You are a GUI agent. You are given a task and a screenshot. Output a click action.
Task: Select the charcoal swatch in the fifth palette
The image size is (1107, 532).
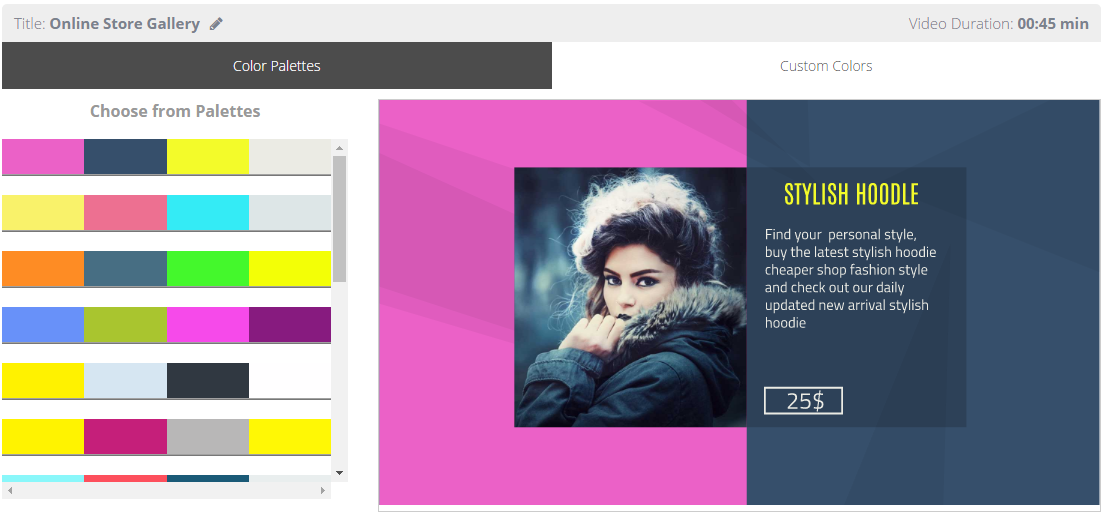coord(208,380)
